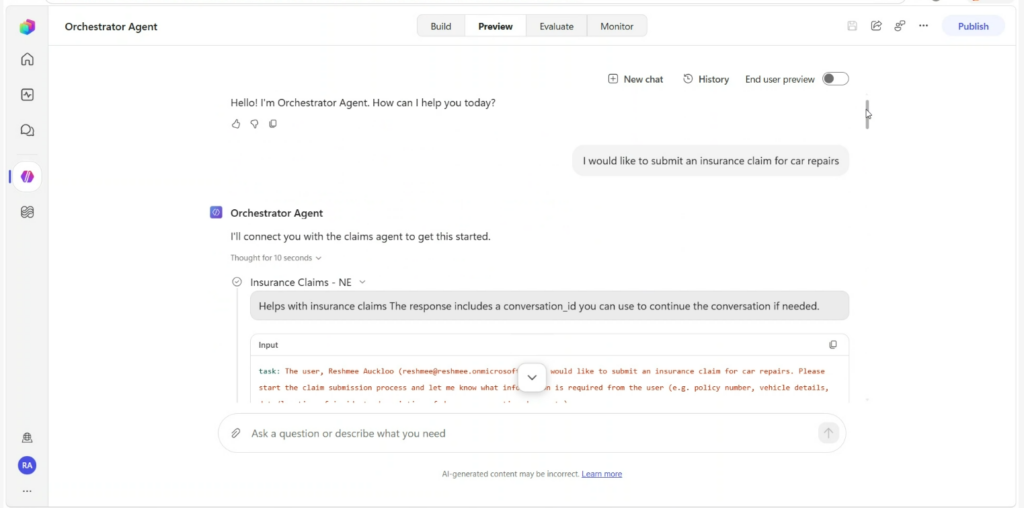Give thumbs up to greeting message
The width and height of the screenshot is (1024, 508).
coord(236,123)
